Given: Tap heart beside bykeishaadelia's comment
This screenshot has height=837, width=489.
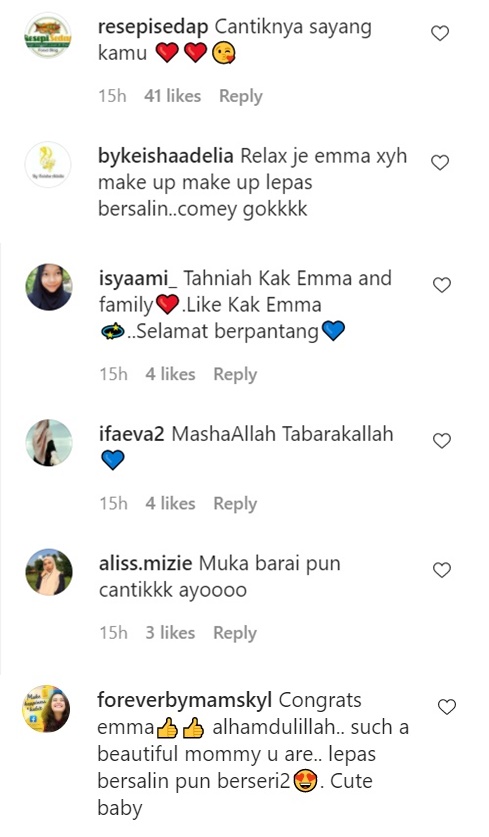Looking at the screenshot, I should (440, 162).
